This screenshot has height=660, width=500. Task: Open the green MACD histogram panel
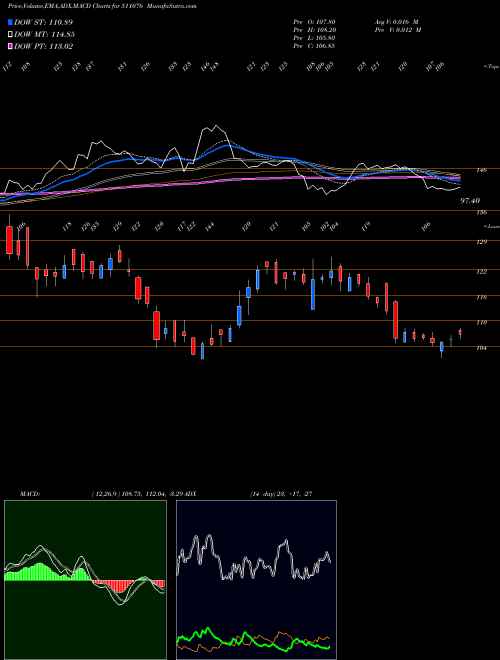point(85,580)
